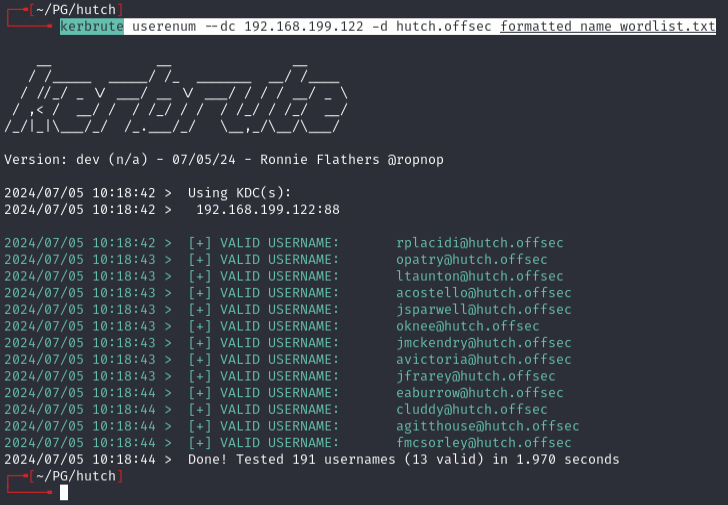728x505 pixels.
Task: Click the '192.168.199.122:88' KDC address
Action: (268, 210)
